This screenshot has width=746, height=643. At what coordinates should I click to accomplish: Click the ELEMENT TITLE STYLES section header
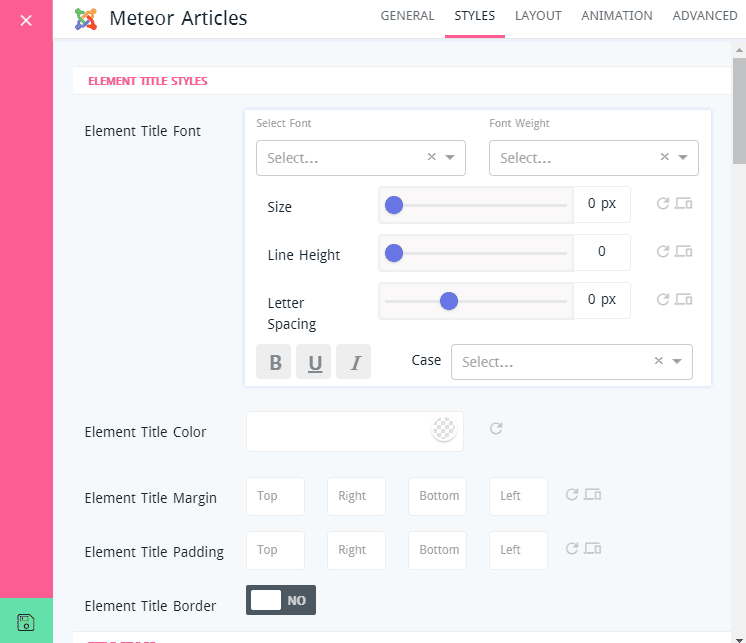pyautogui.click(x=148, y=81)
